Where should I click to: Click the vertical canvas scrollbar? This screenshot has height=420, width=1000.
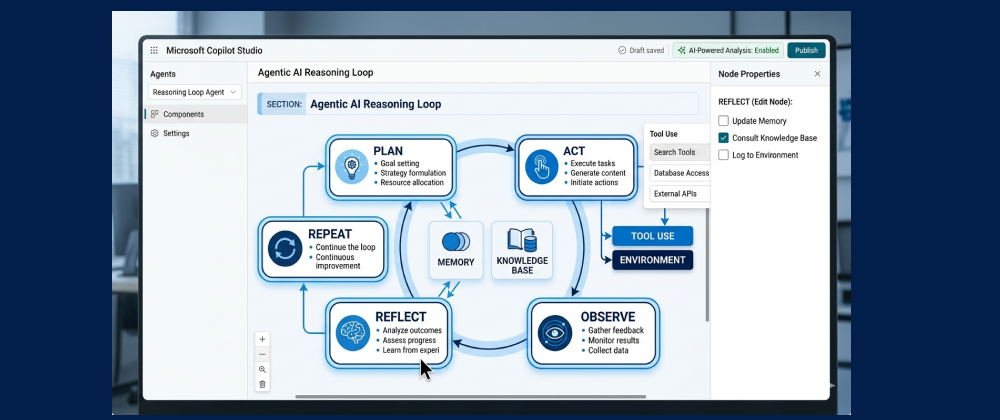click(707, 264)
